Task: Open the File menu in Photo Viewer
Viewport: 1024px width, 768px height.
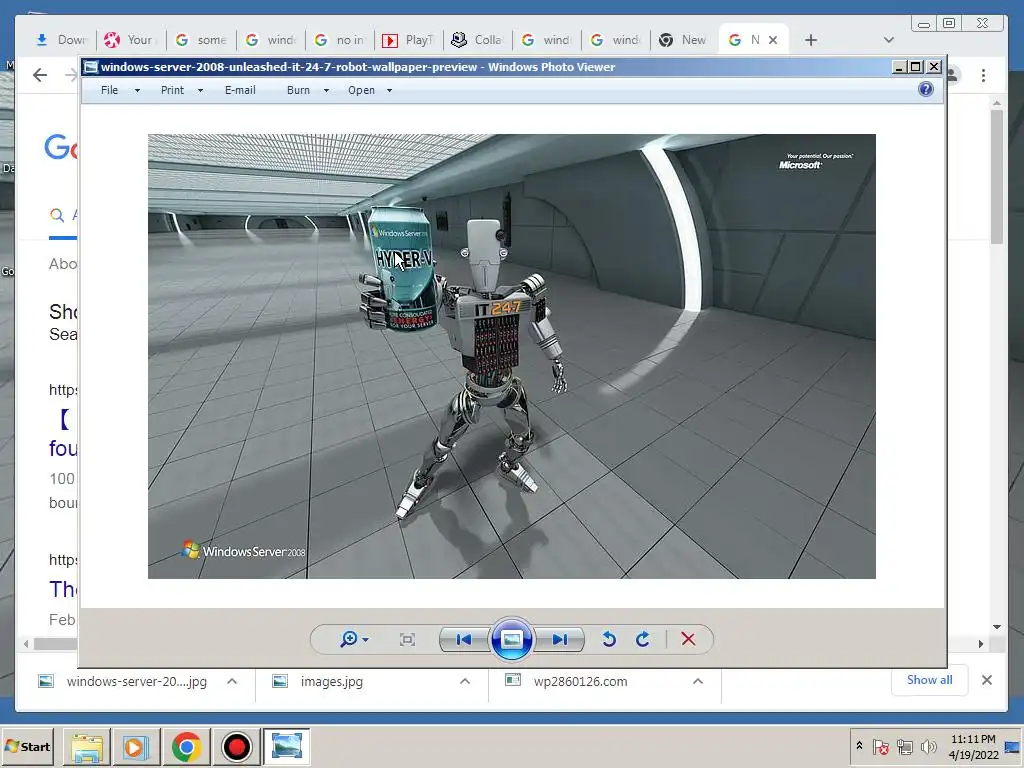Action: tap(110, 90)
